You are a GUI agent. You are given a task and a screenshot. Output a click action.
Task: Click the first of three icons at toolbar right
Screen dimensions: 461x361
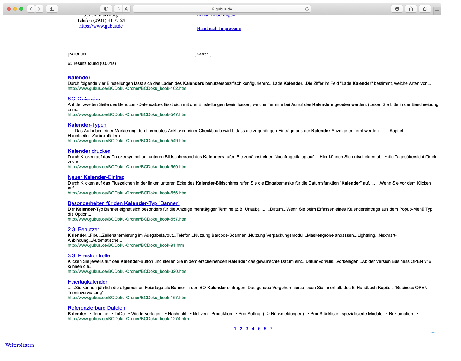[397, 9]
